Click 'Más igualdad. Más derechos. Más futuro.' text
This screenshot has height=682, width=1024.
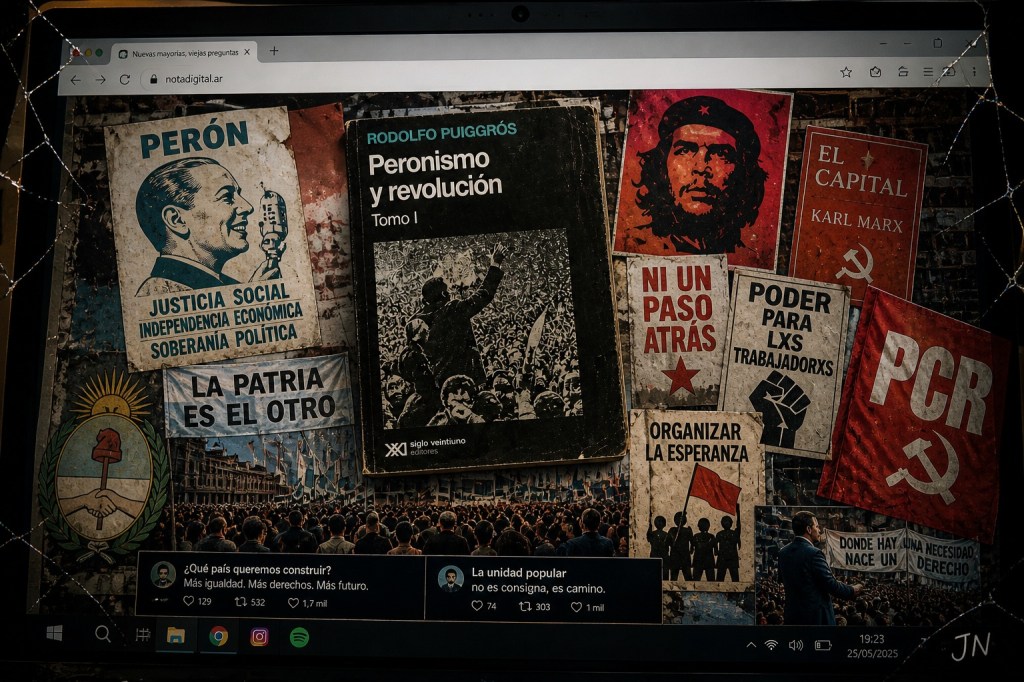(276, 585)
